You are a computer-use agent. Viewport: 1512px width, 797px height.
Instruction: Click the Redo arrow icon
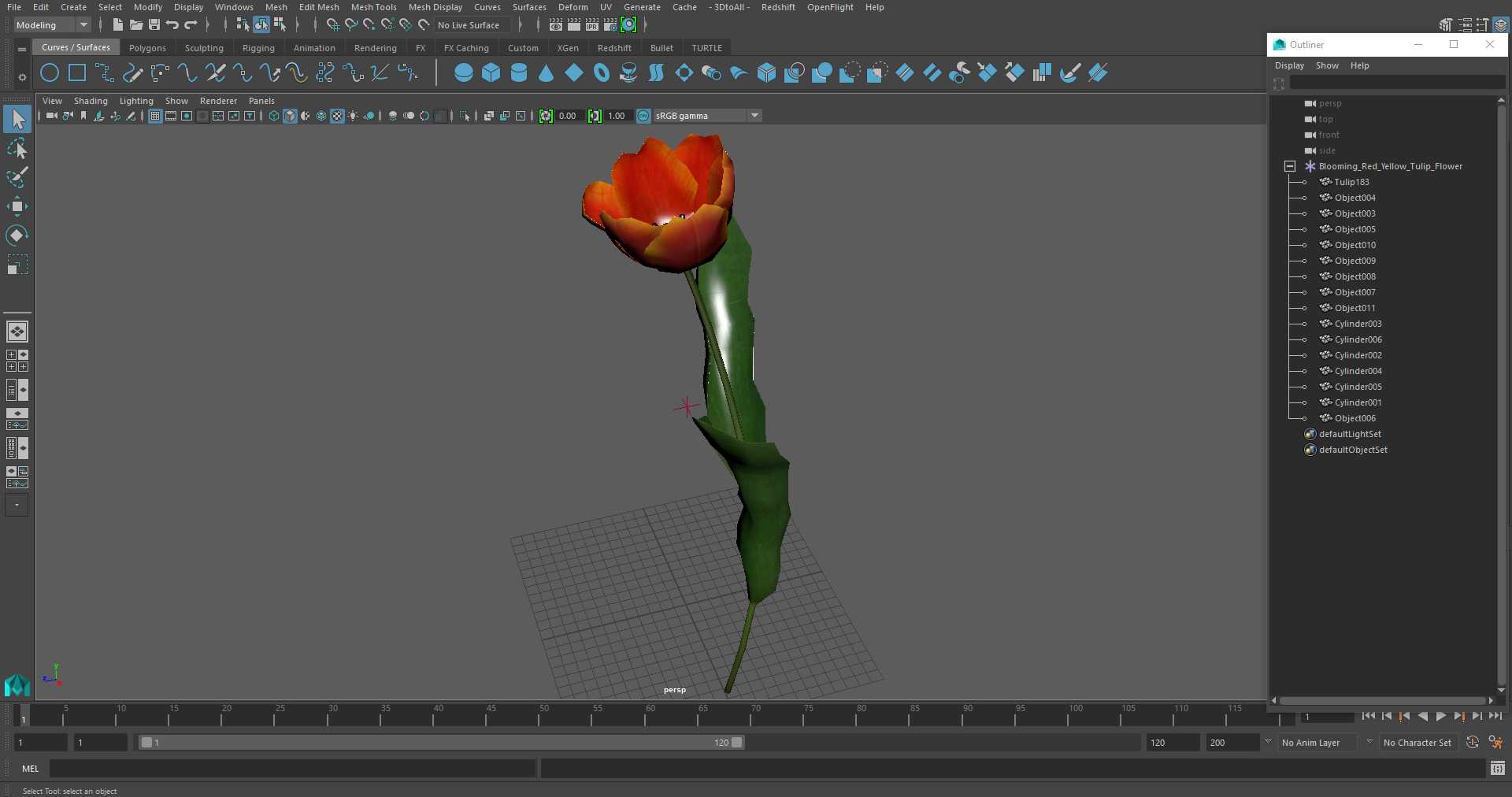(x=191, y=25)
